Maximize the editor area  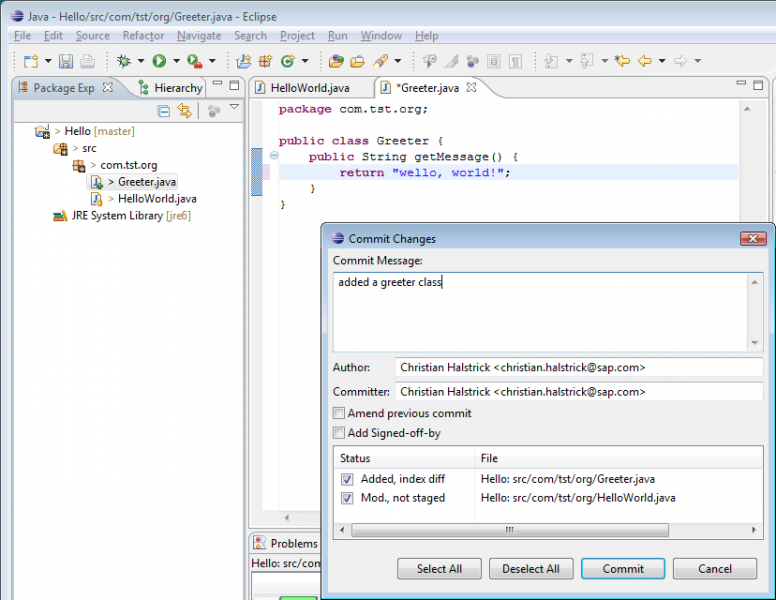tap(758, 85)
